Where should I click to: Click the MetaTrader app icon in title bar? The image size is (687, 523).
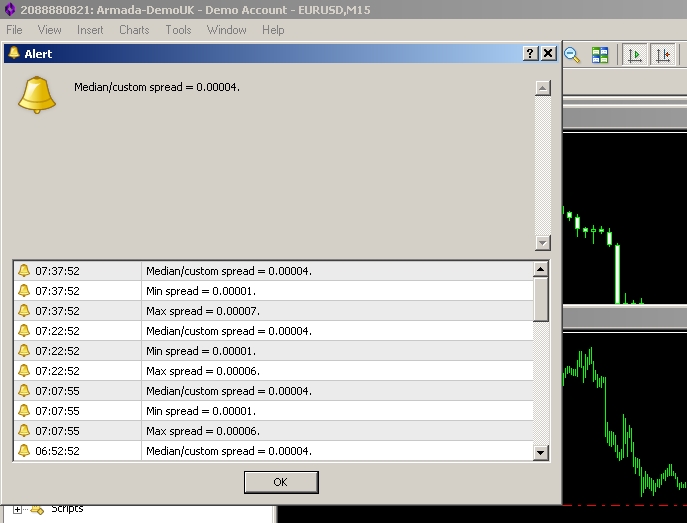pos(9,9)
